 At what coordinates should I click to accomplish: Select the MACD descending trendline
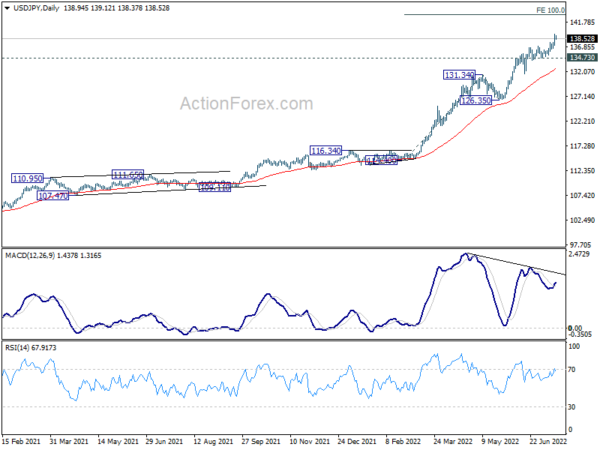click(x=515, y=264)
